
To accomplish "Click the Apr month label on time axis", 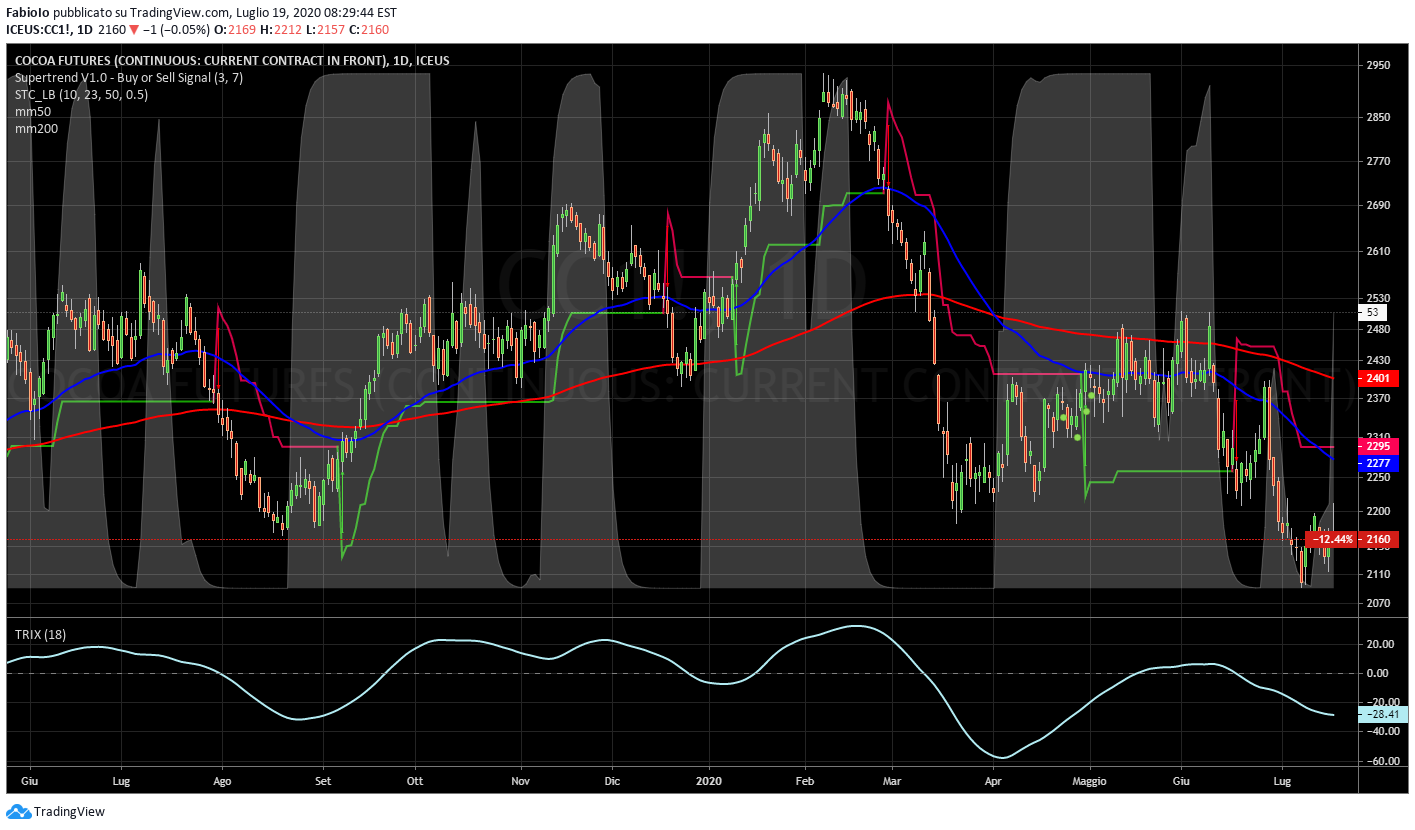I will (993, 780).
